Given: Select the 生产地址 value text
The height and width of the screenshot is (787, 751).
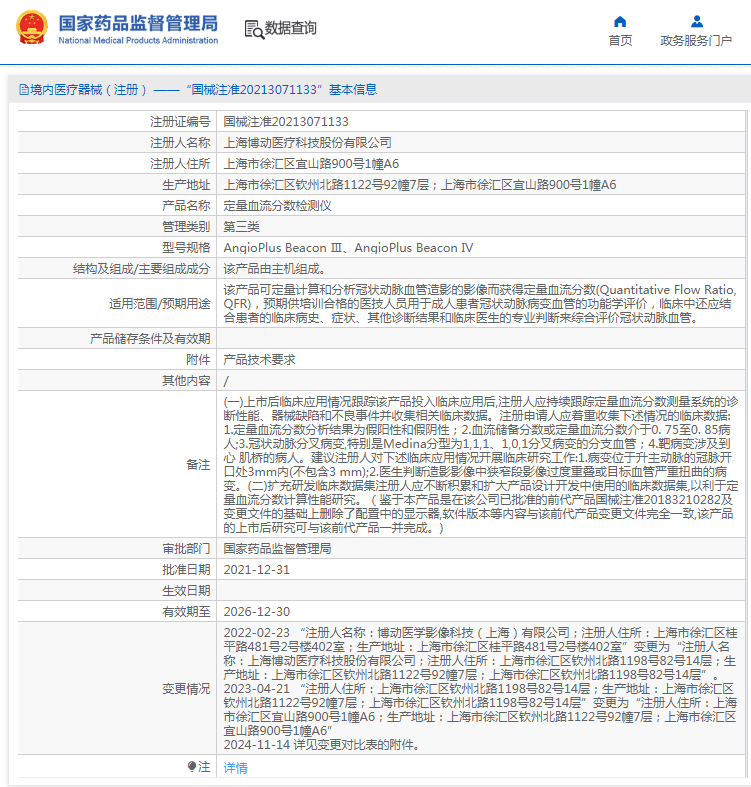Looking at the screenshot, I should pyautogui.click(x=420, y=185).
